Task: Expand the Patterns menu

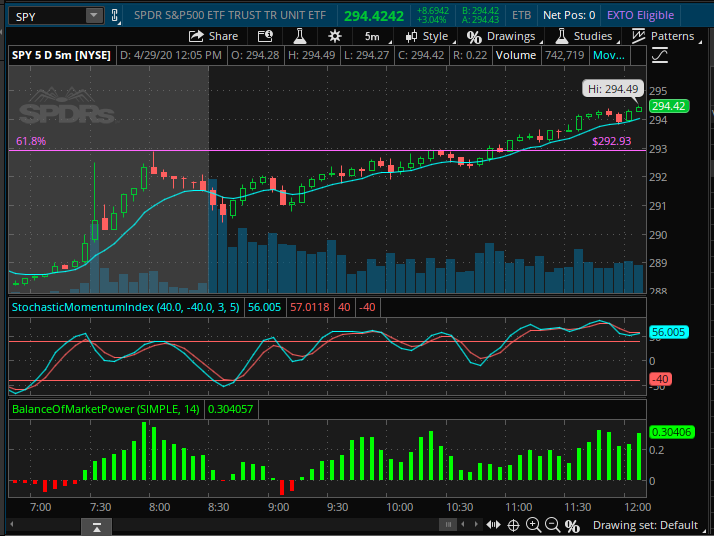Action: pyautogui.click(x=667, y=36)
